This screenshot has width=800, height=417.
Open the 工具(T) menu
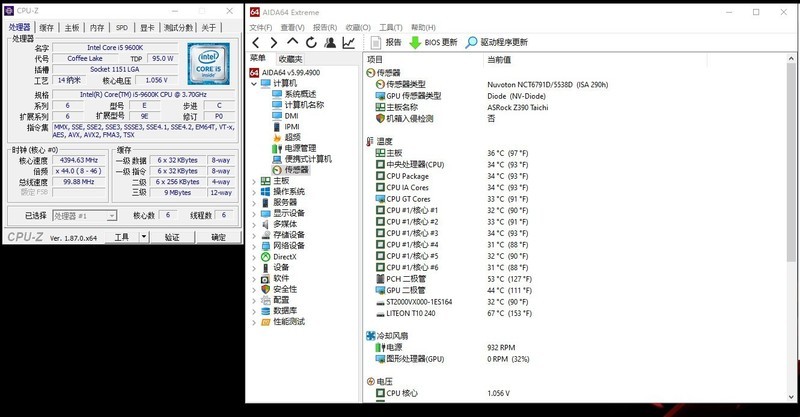390,27
